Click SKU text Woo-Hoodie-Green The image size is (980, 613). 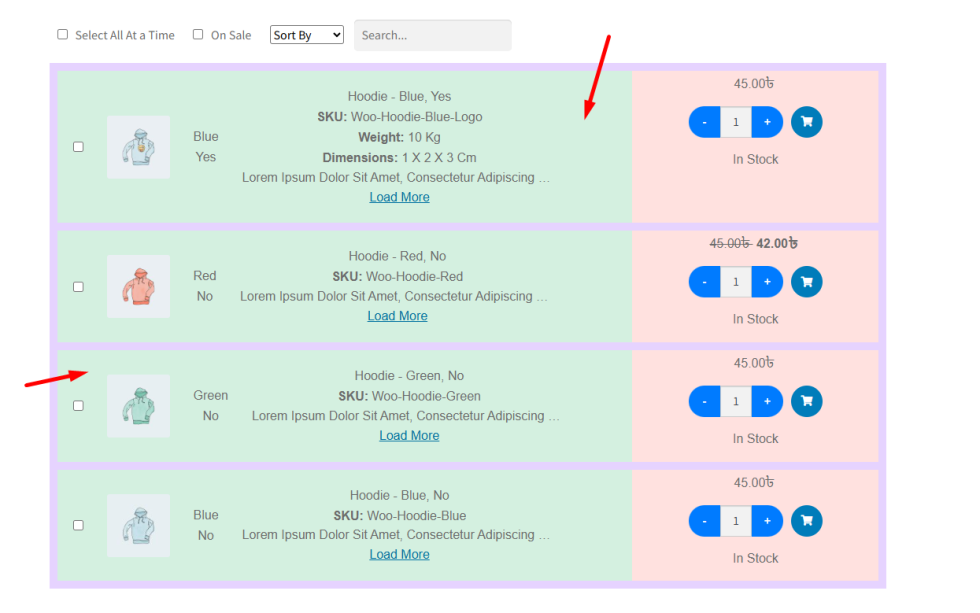tap(426, 396)
